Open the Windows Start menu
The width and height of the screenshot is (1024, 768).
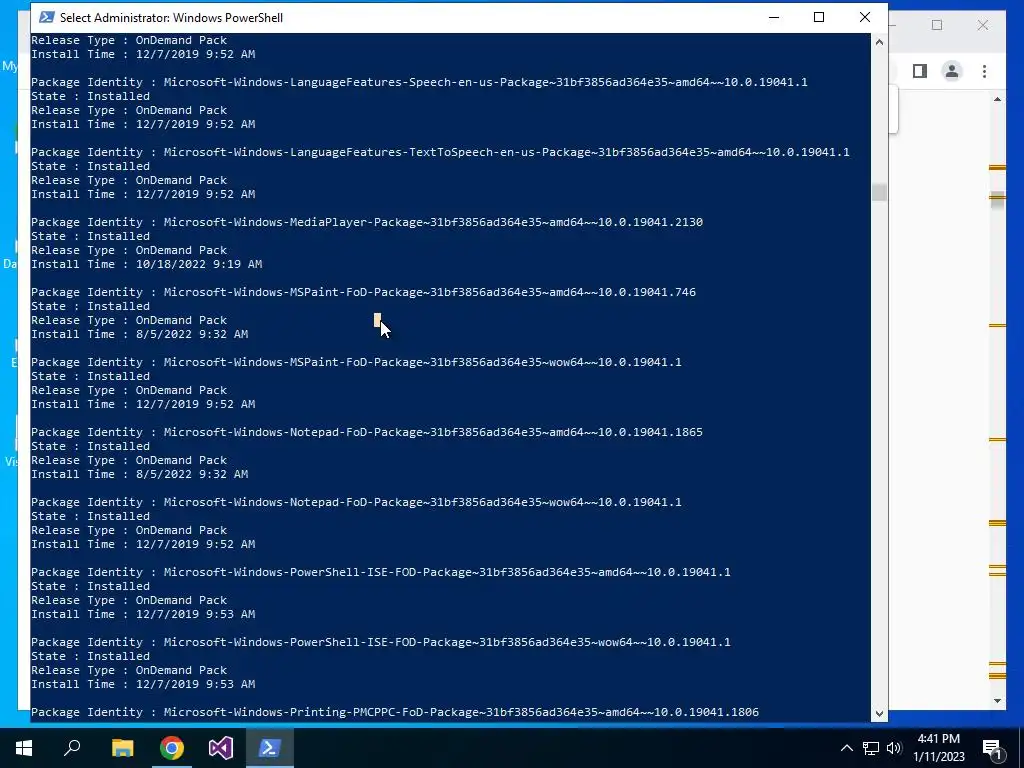click(24, 748)
